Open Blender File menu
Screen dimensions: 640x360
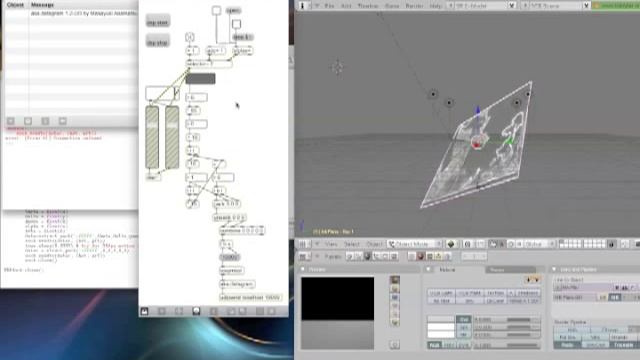pyautogui.click(x=329, y=6)
